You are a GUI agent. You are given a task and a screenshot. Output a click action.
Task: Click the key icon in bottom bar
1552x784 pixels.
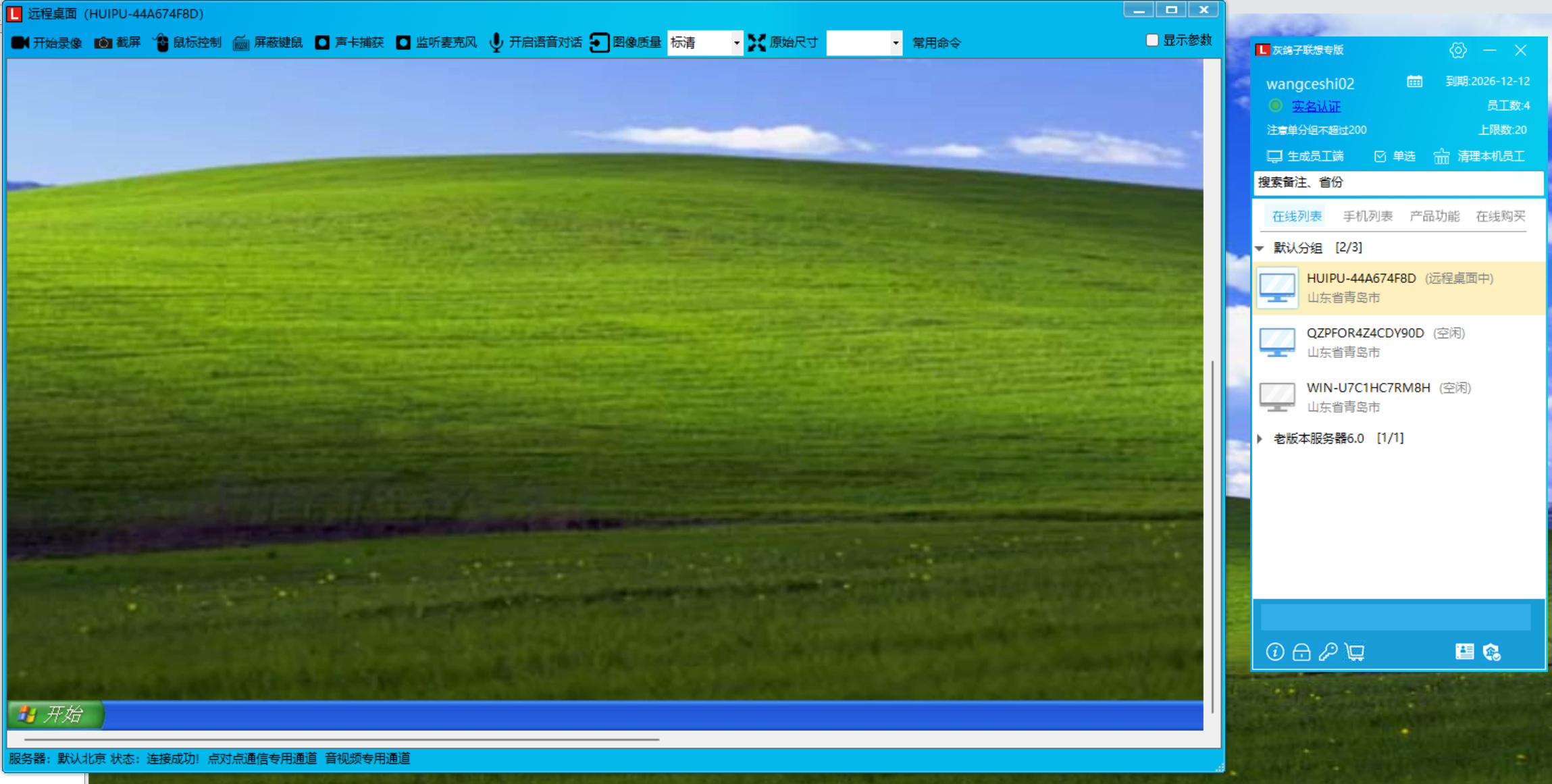(1328, 652)
